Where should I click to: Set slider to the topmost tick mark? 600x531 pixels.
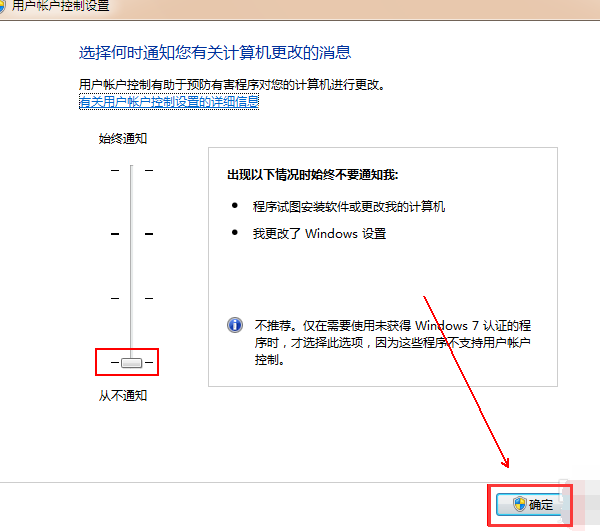coord(132,170)
